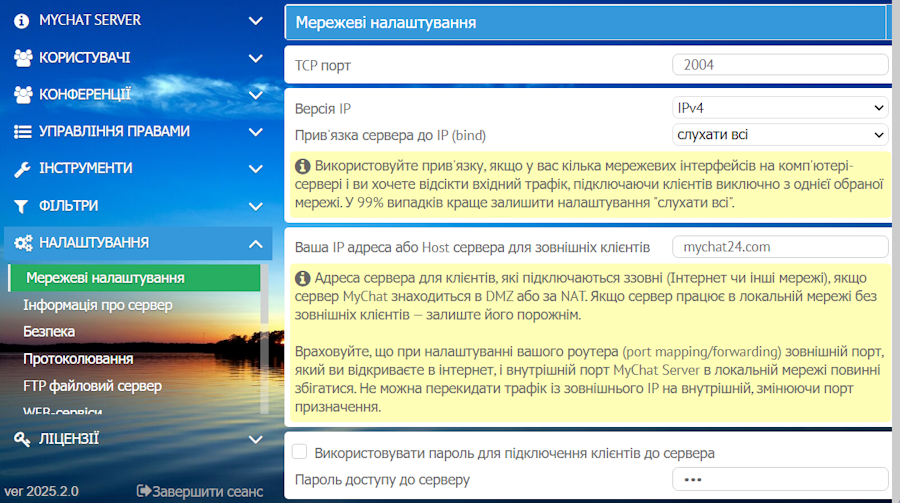
Task: Open Інформація про сервер menu item
Action: (98, 304)
